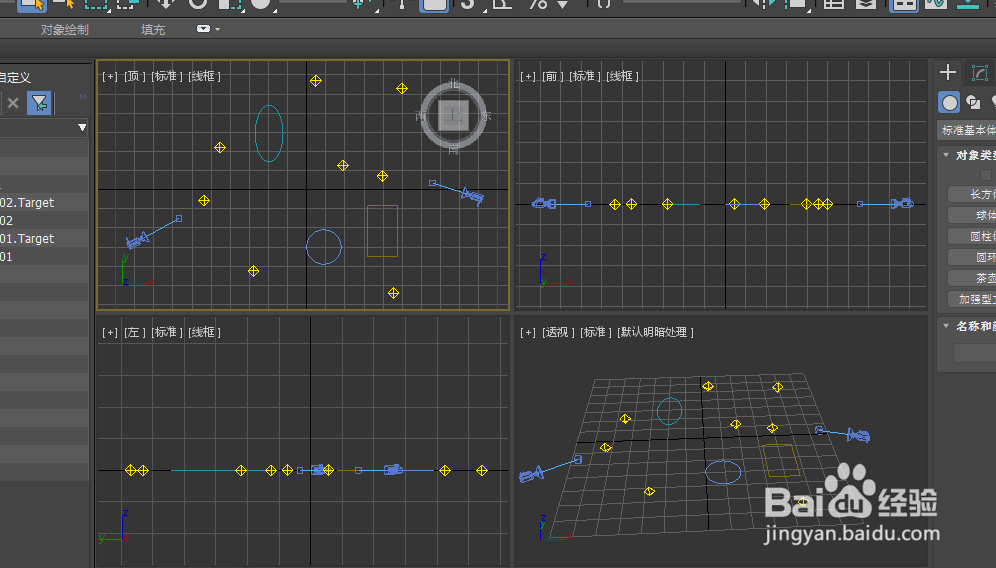The height and width of the screenshot is (568, 996).
Task: Open [+] menu in perspective viewport
Action: coord(528,332)
